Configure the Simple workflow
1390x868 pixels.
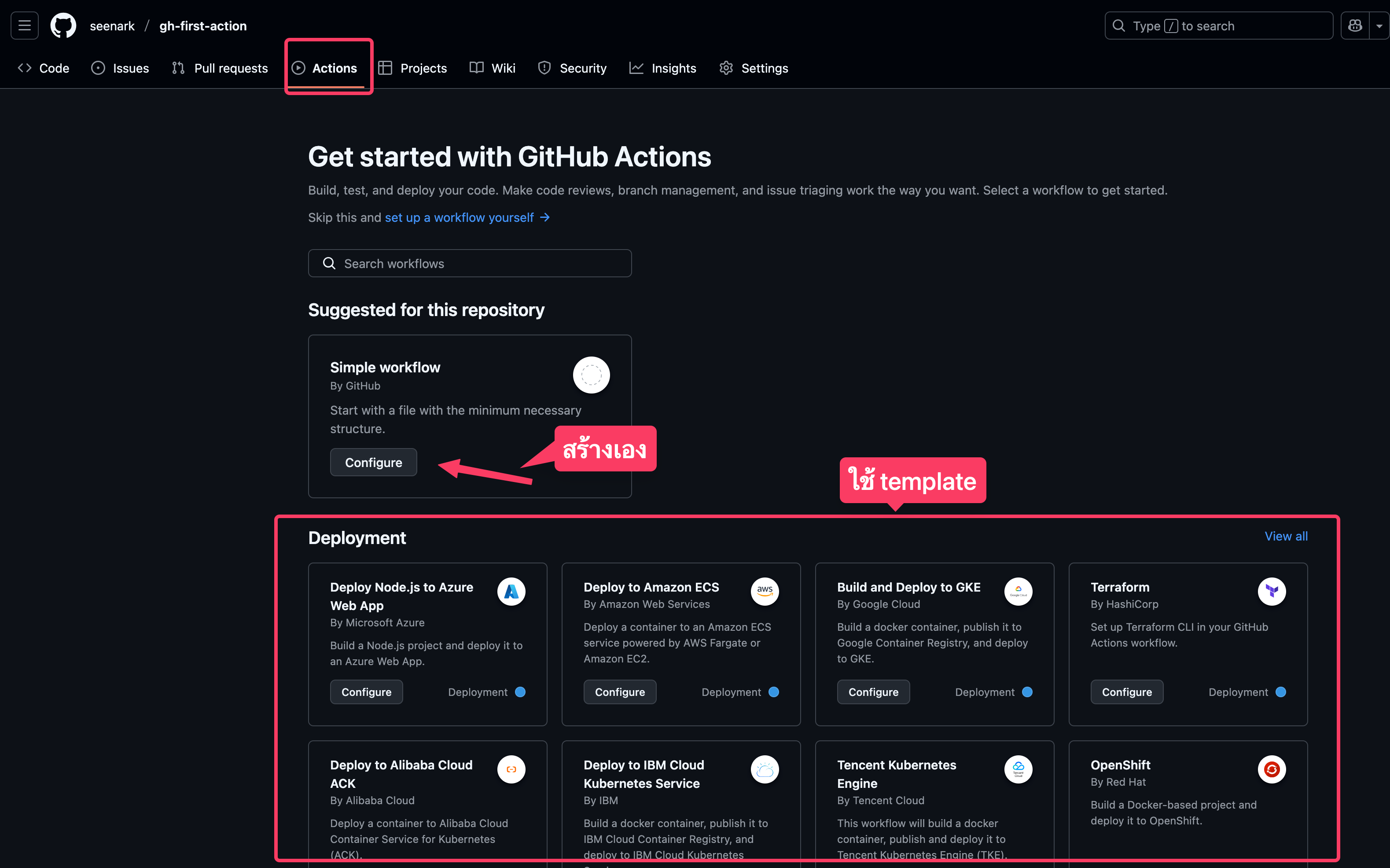(x=373, y=462)
